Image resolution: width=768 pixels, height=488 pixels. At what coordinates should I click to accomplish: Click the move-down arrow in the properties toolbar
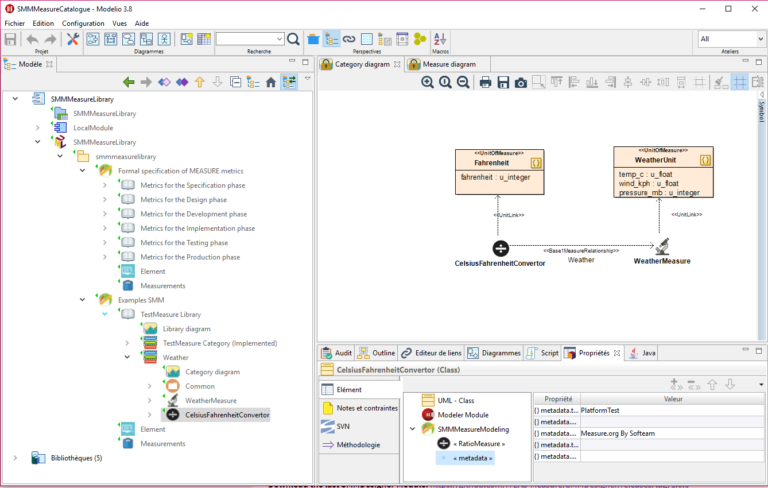pos(730,385)
